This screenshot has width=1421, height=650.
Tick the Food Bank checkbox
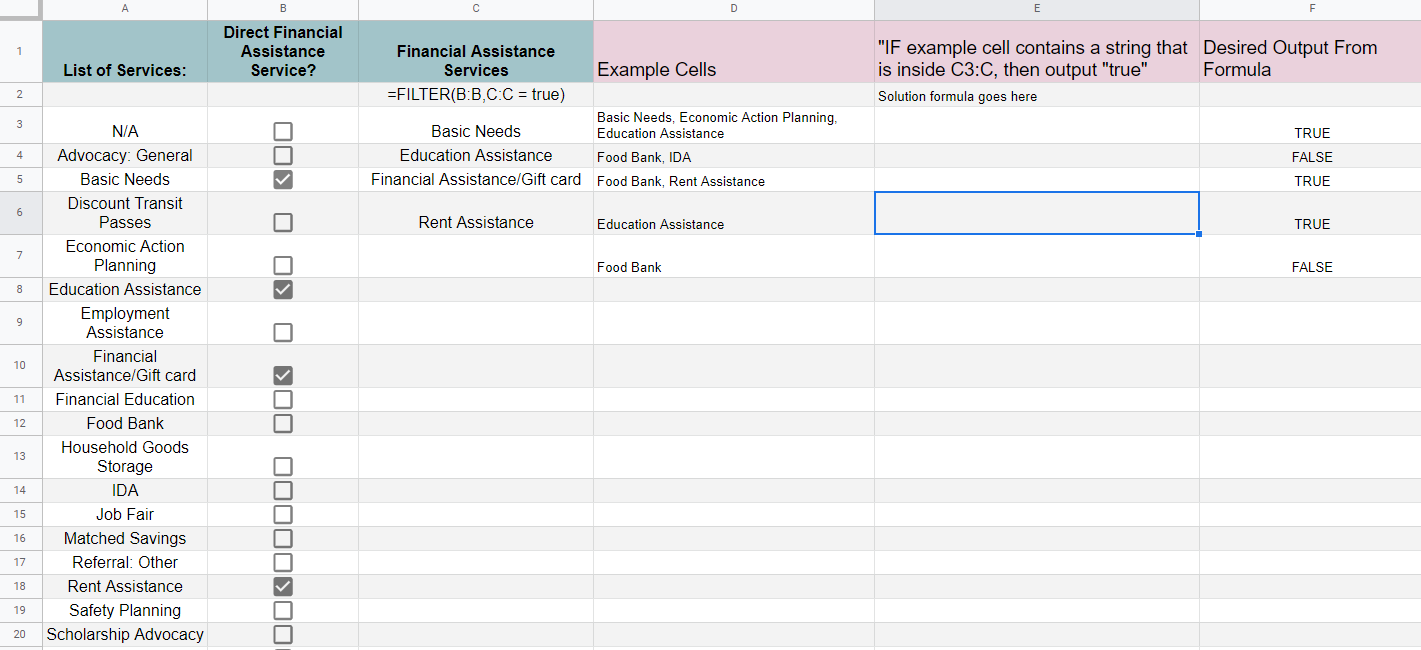pos(283,423)
